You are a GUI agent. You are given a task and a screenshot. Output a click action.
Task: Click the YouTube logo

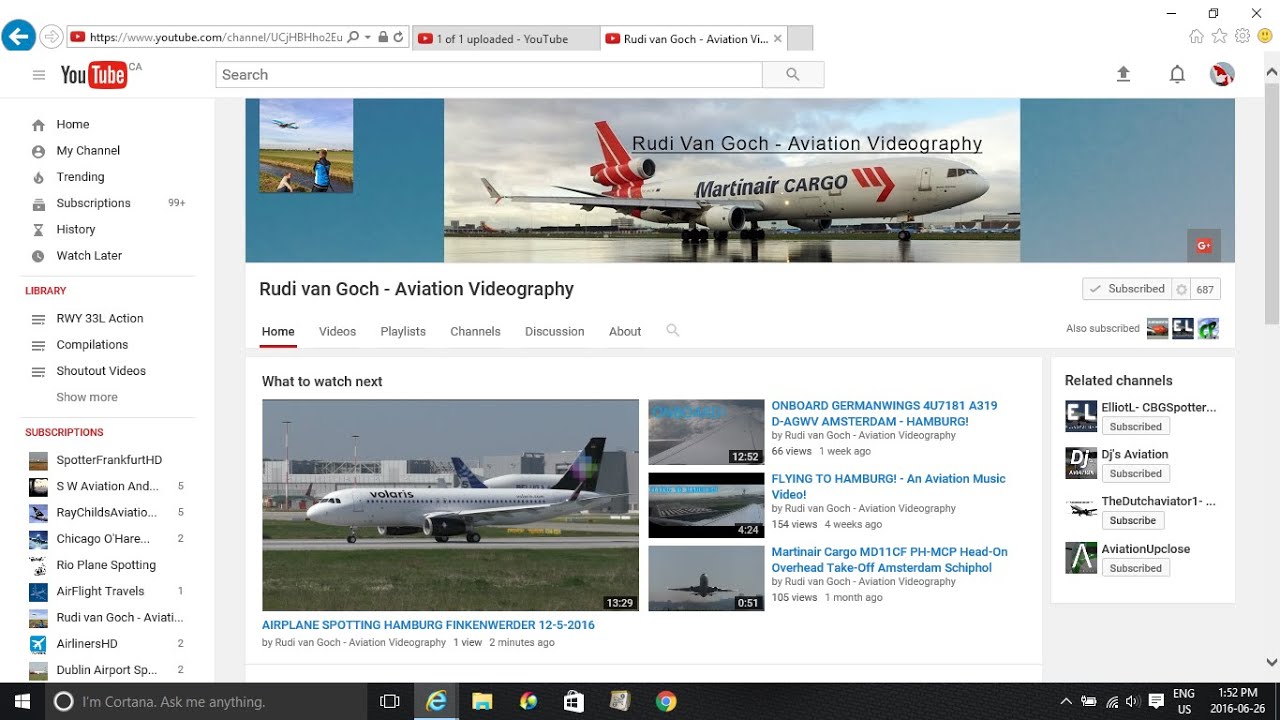tap(94, 75)
